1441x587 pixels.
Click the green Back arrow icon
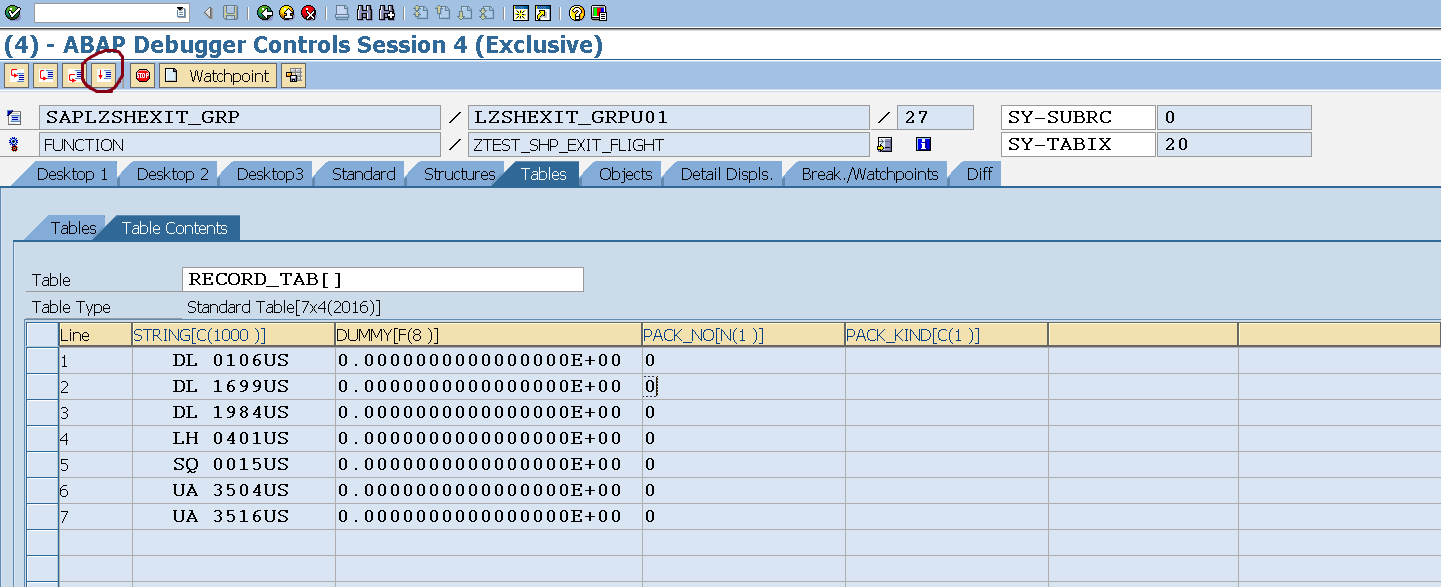point(264,13)
